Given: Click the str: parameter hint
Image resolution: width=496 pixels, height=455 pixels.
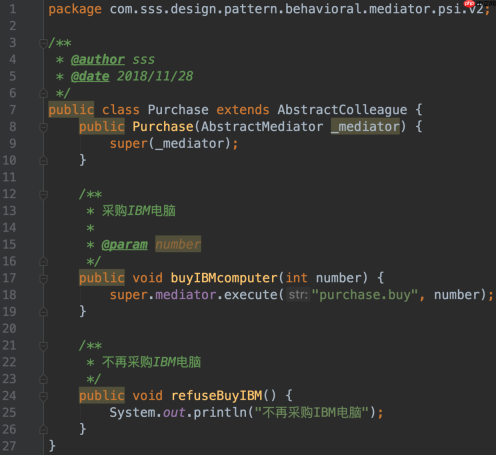Looking at the screenshot, I should coord(298,295).
